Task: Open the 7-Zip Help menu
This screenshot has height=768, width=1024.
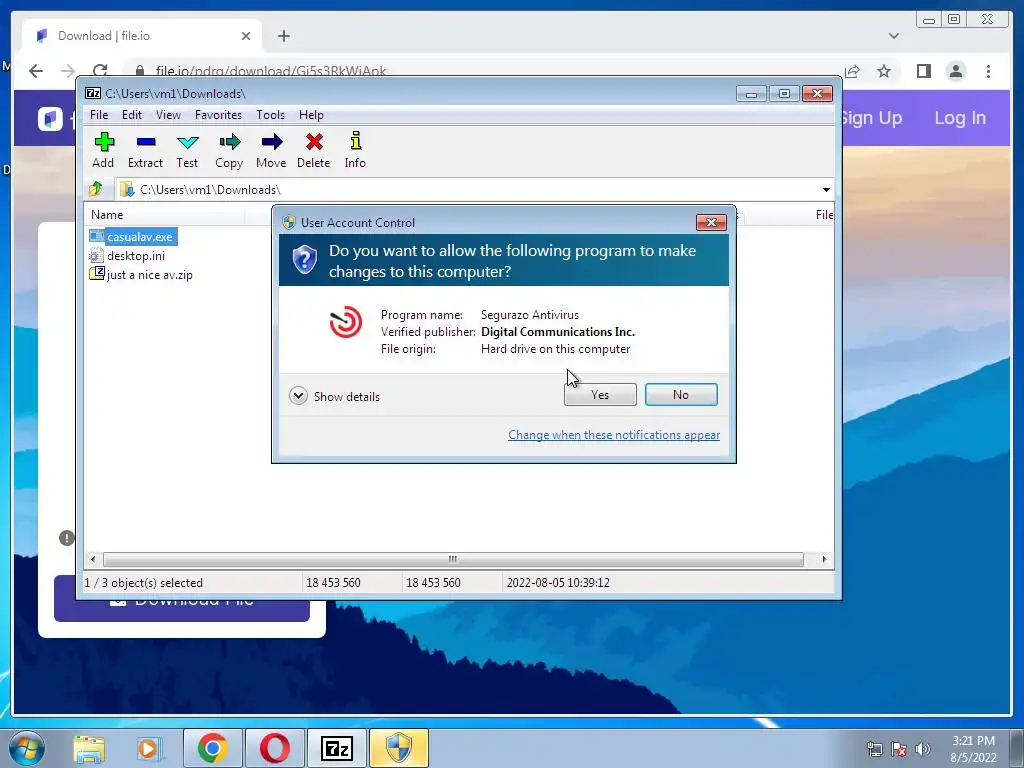Action: [311, 115]
